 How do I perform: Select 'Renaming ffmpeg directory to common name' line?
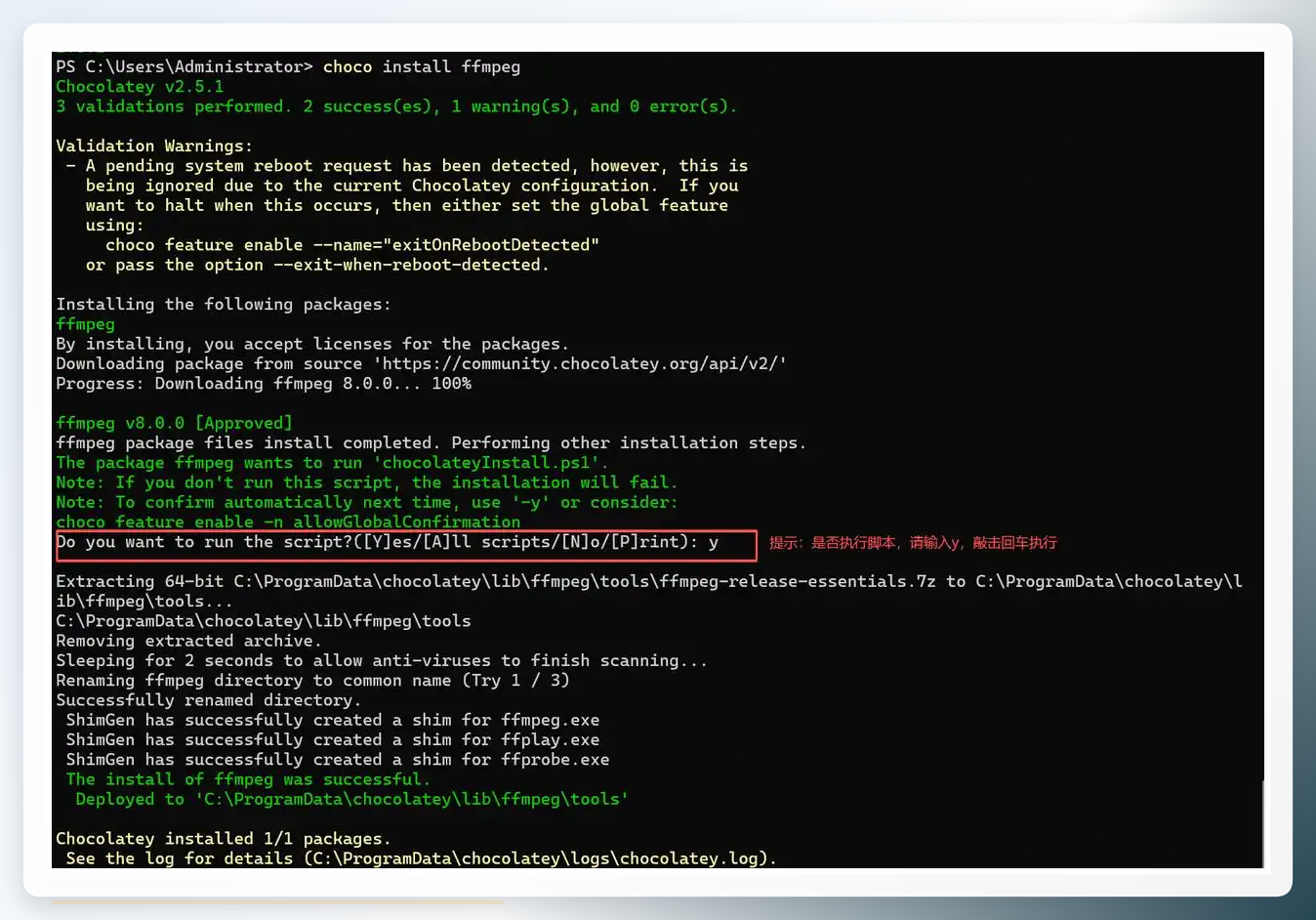312,681
